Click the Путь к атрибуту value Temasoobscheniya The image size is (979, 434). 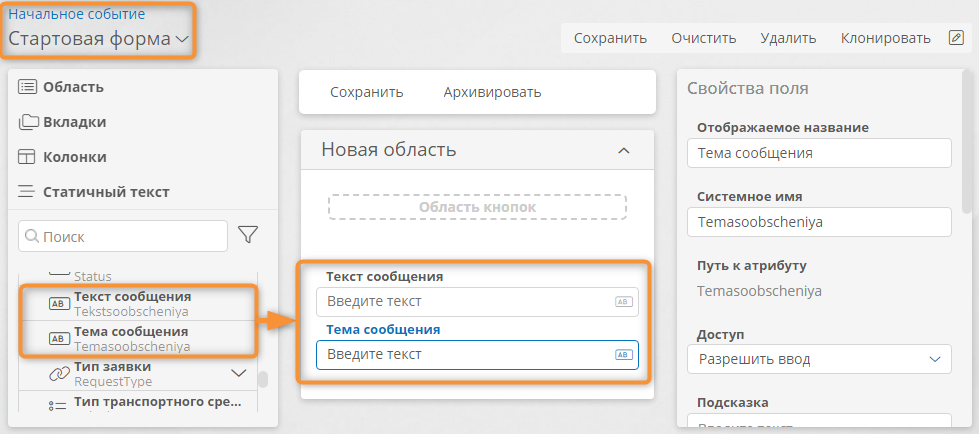pyautogui.click(x=759, y=291)
